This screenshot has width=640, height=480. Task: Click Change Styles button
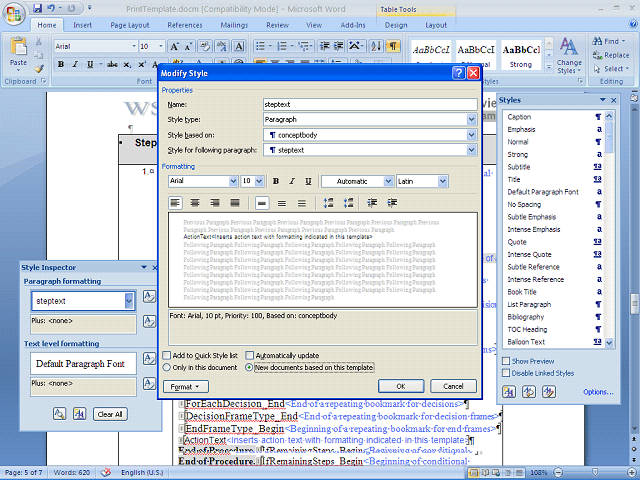(x=569, y=56)
